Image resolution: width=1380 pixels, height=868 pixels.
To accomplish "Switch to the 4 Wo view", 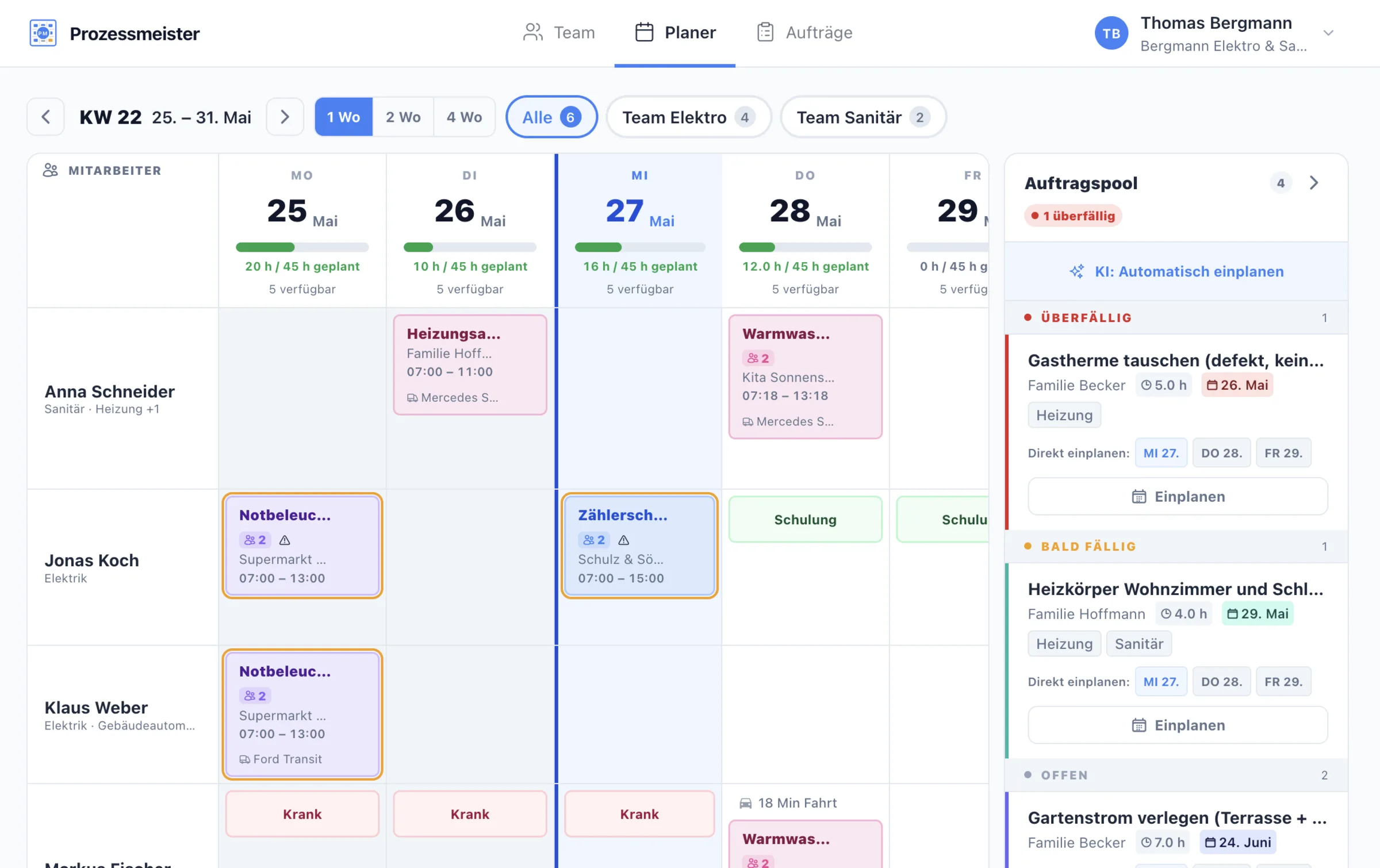I will (x=464, y=117).
